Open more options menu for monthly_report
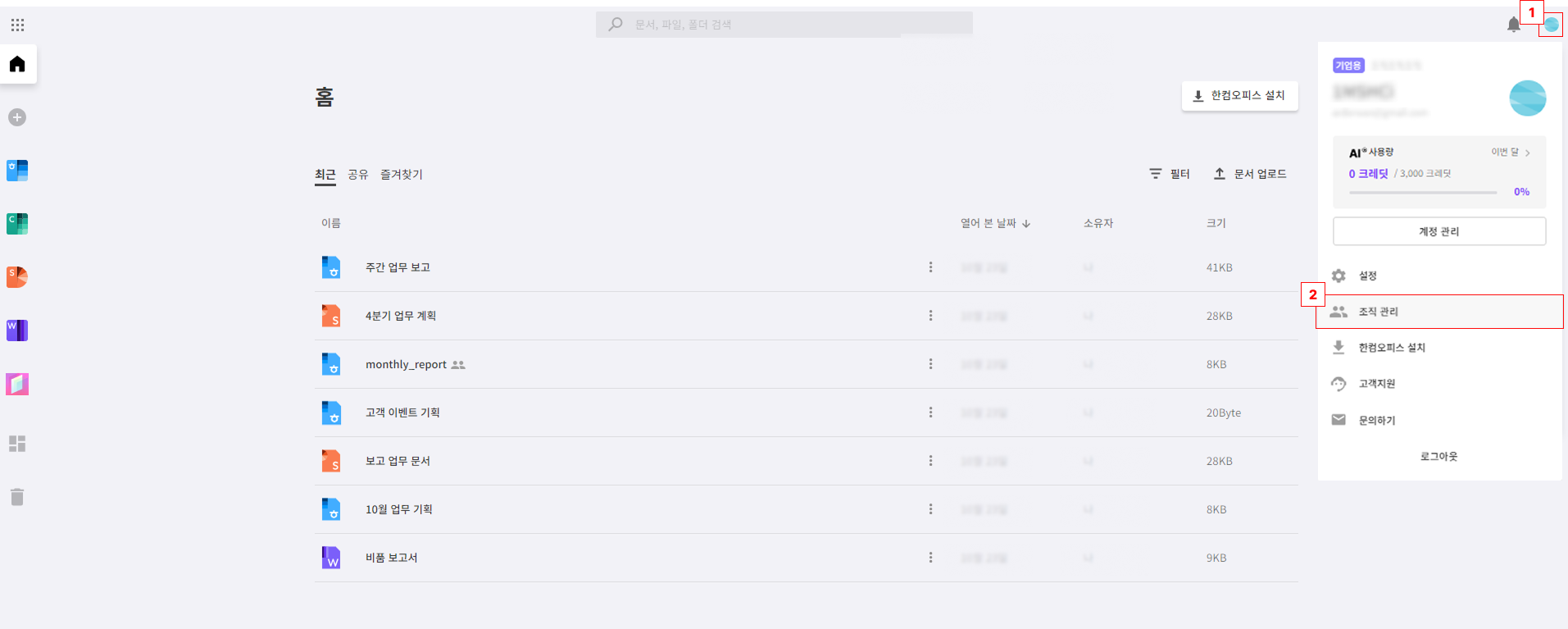The height and width of the screenshot is (629, 1568). (930, 364)
